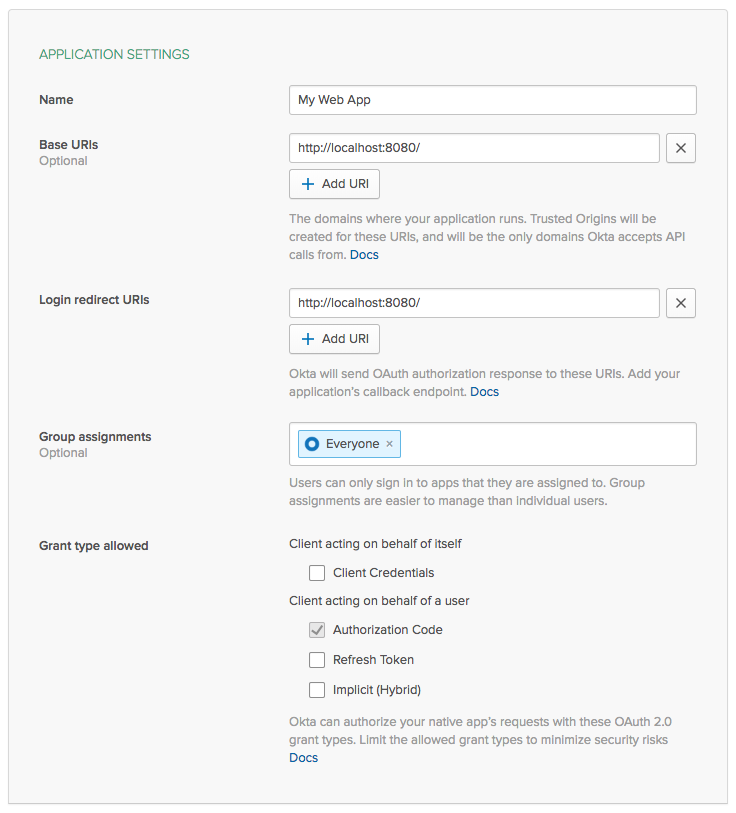Open Docs link for callback endpoint
This screenshot has width=736, height=813.
484,392
